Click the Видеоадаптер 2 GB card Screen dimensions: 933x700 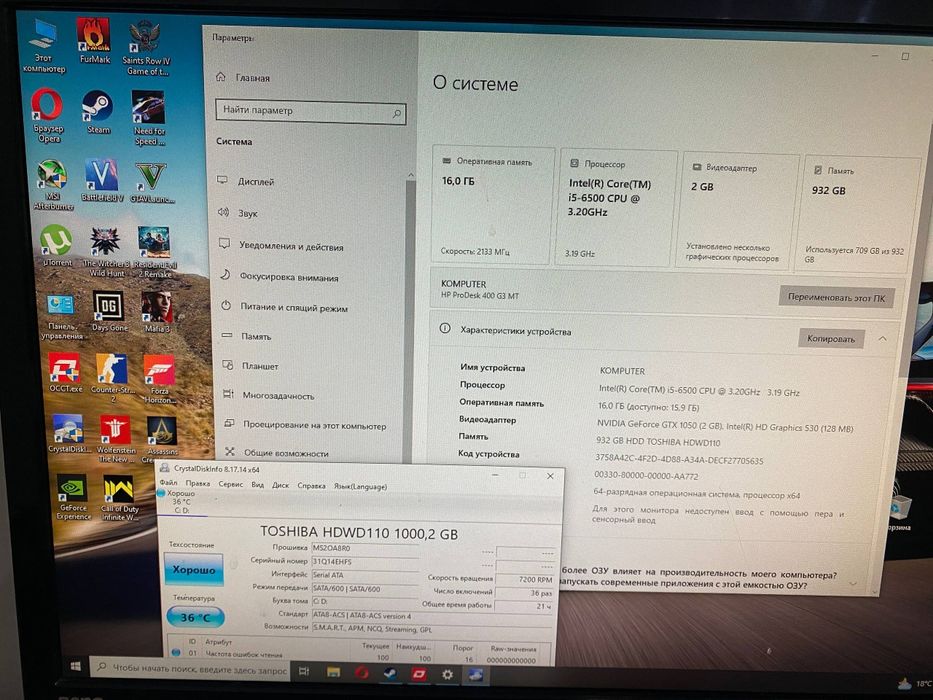739,211
